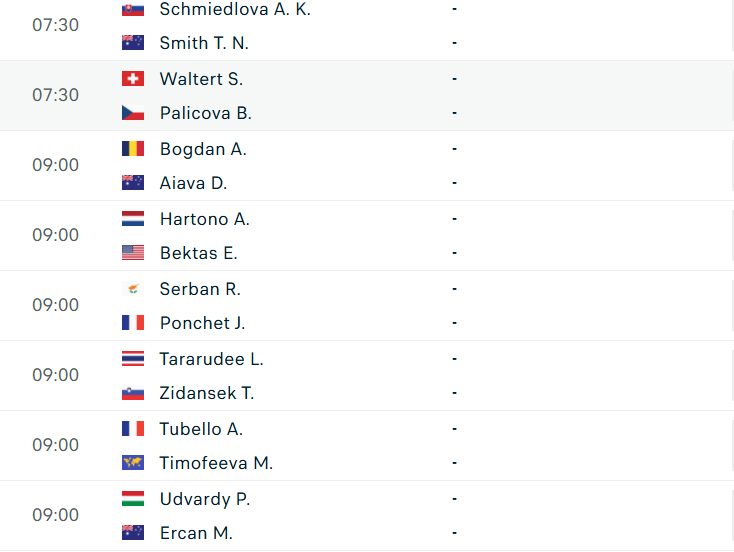Click the 07:30 time of Waltert match
The height and width of the screenshot is (552, 734).
click(x=55, y=95)
